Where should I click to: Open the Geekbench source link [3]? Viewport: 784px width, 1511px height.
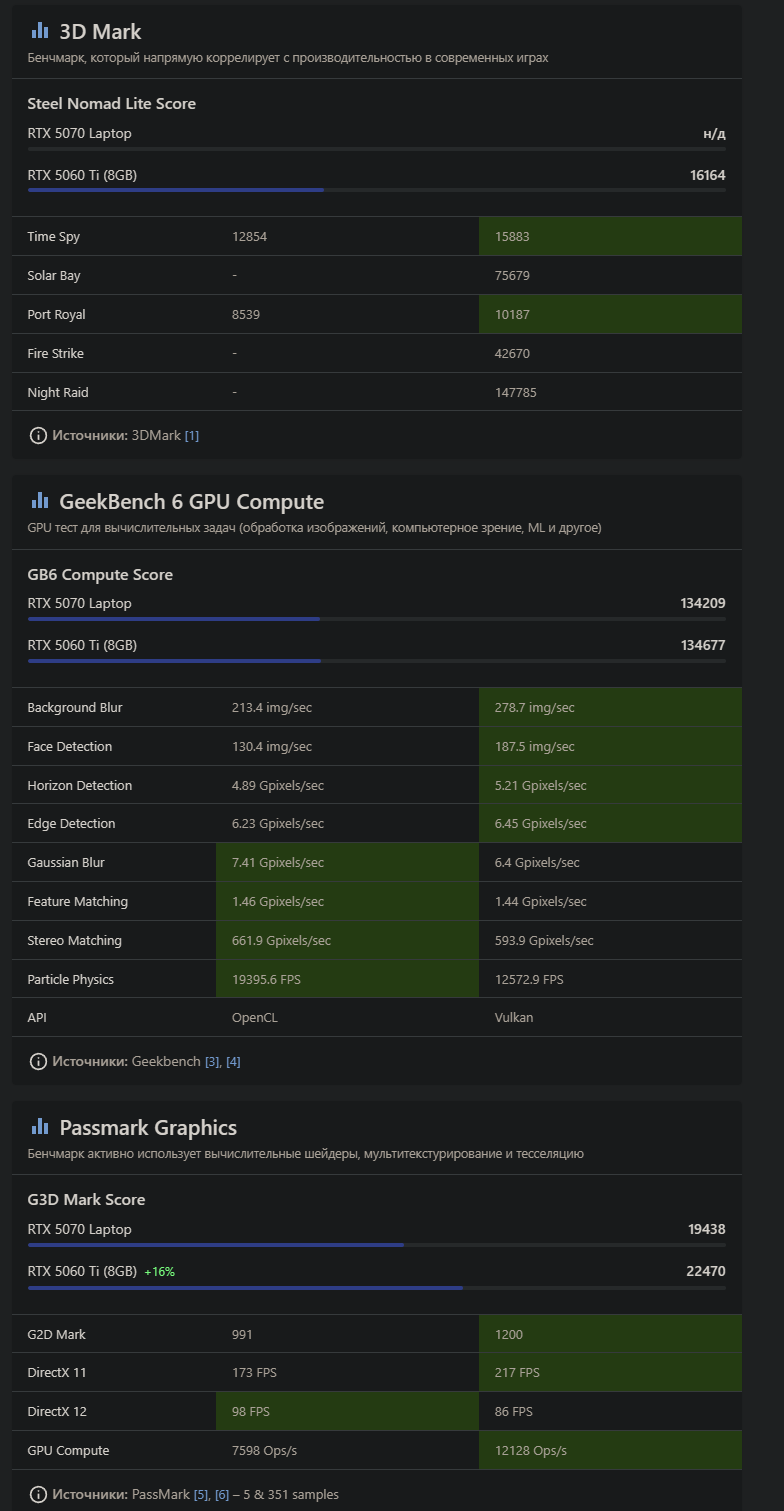point(212,1061)
